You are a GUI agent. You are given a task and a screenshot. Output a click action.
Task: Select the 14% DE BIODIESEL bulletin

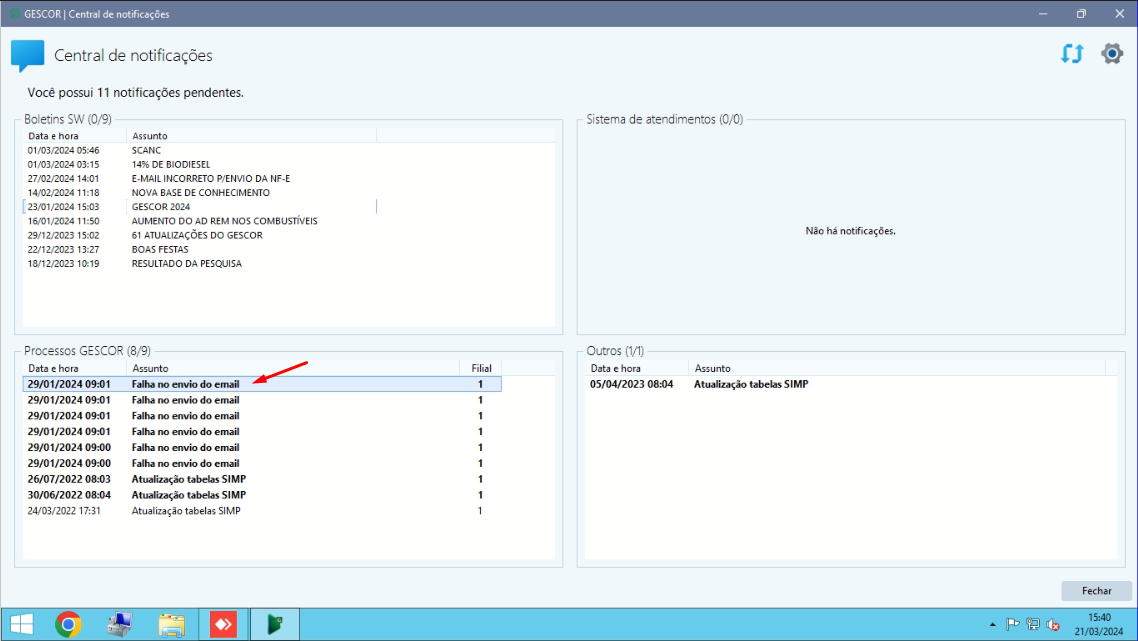pos(200,164)
